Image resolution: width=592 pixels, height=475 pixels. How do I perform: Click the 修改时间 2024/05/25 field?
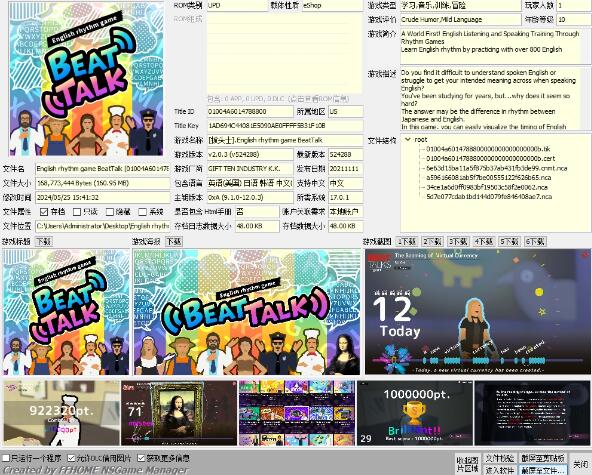pos(102,197)
